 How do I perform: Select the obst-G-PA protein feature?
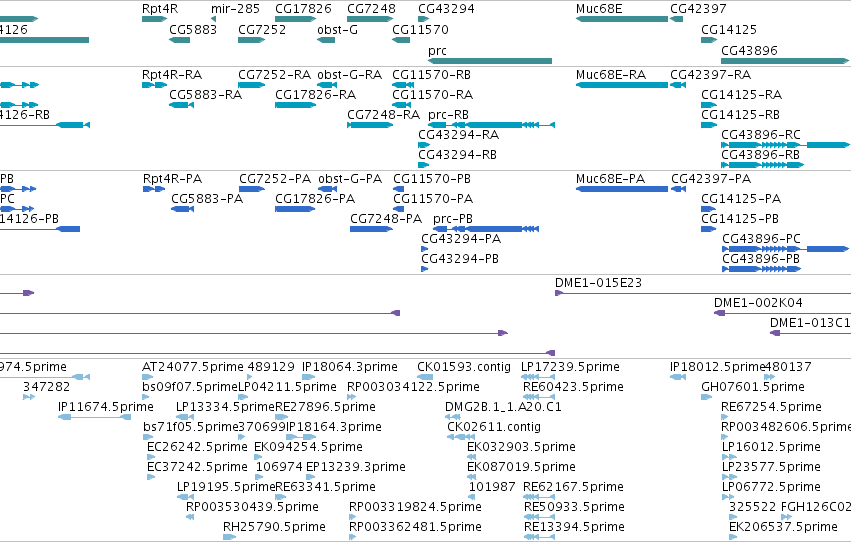[328, 189]
